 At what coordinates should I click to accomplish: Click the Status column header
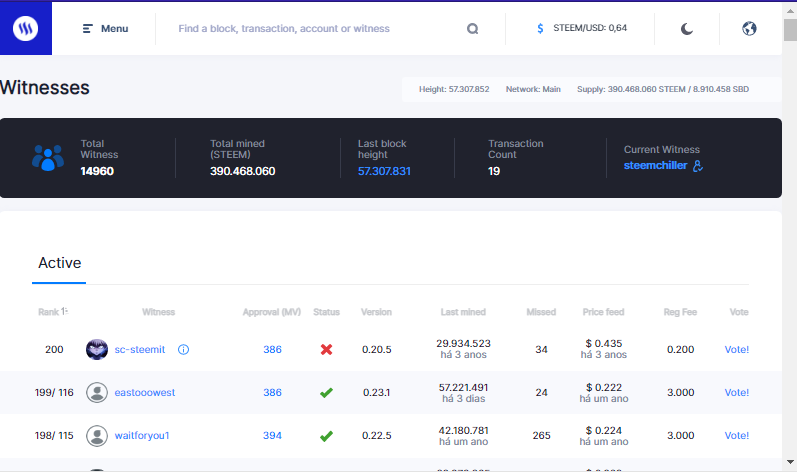[x=326, y=312]
